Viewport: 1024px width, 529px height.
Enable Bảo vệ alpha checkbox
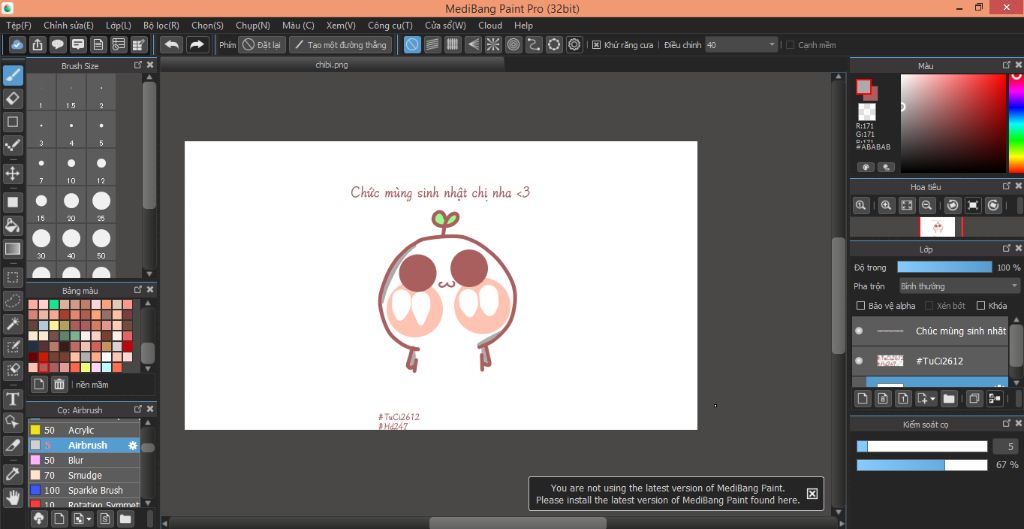click(861, 306)
